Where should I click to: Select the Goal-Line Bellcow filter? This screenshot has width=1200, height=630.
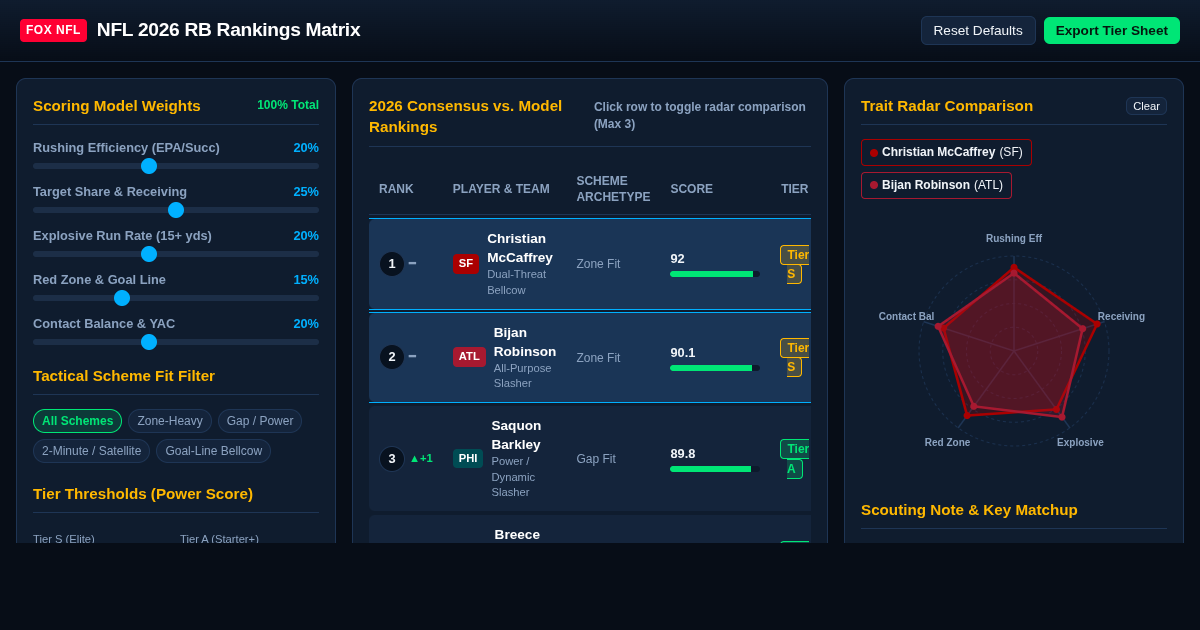(213, 451)
